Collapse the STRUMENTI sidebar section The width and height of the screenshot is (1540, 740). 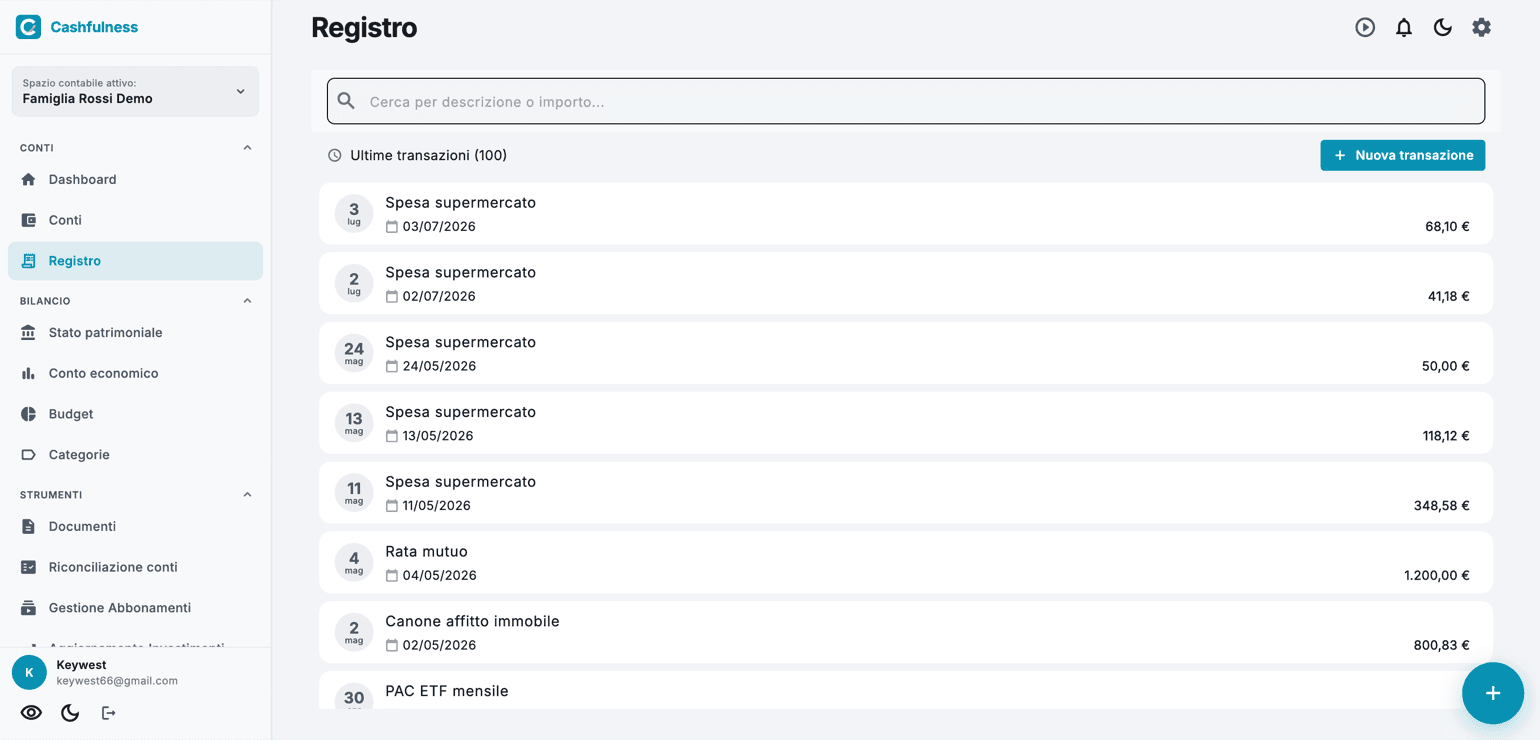point(247,495)
